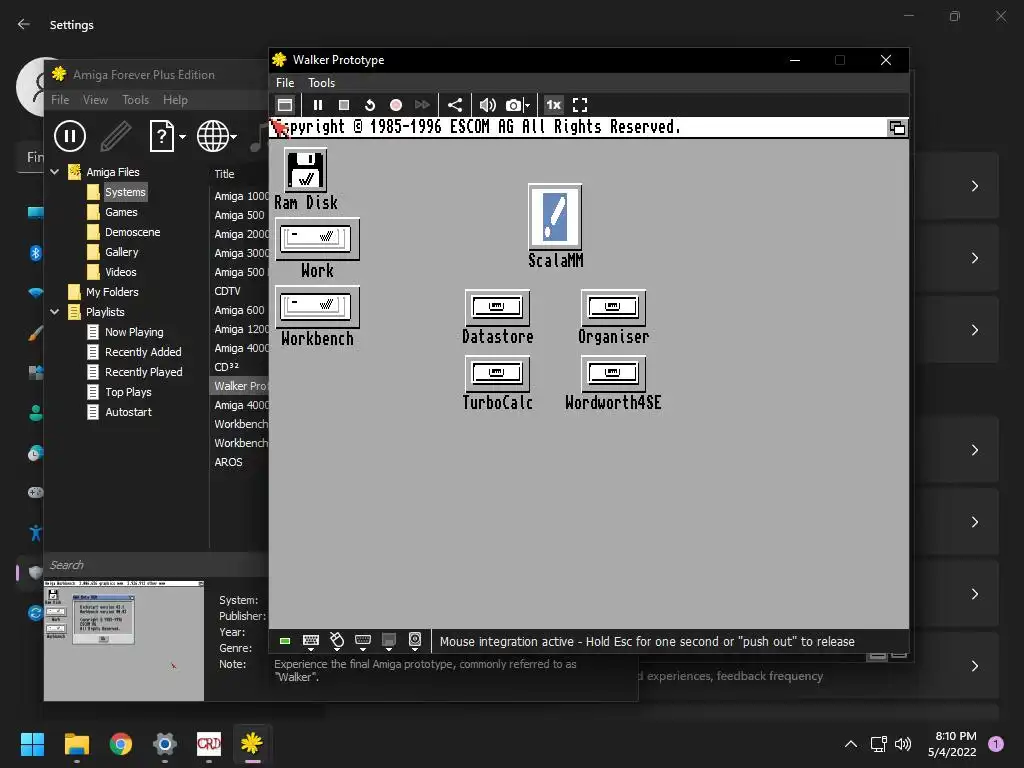1024x768 pixels.
Task: Open the Share icon in emulator toolbar
Action: (x=455, y=105)
